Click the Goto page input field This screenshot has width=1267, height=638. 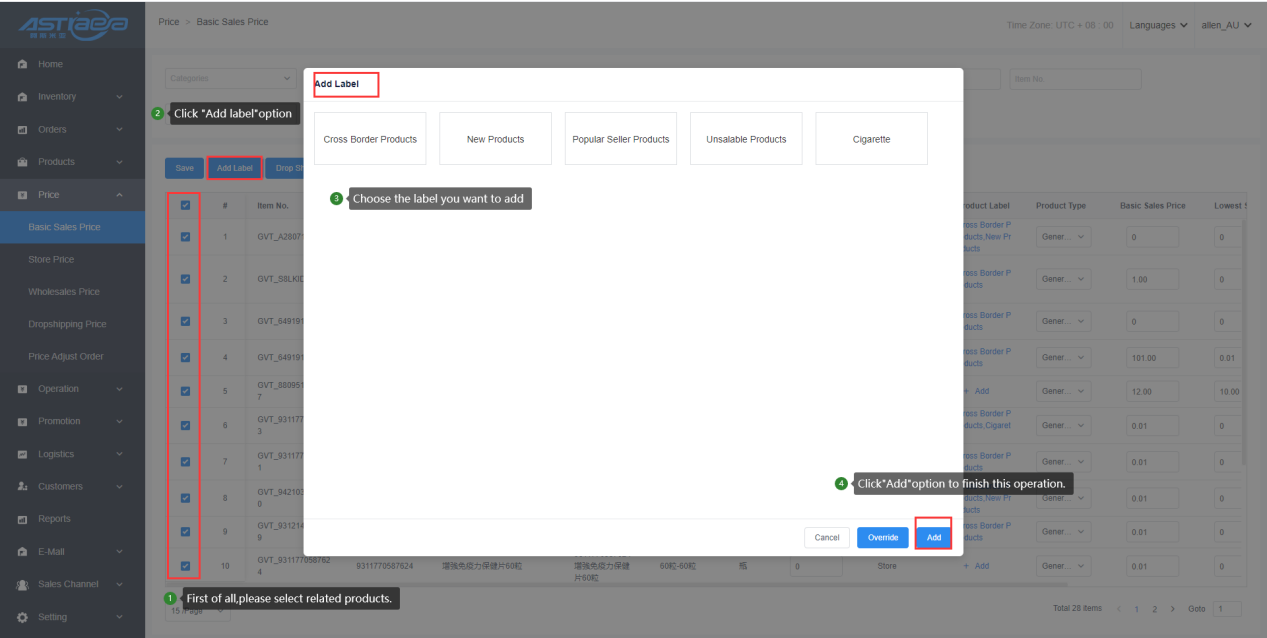tap(1226, 608)
